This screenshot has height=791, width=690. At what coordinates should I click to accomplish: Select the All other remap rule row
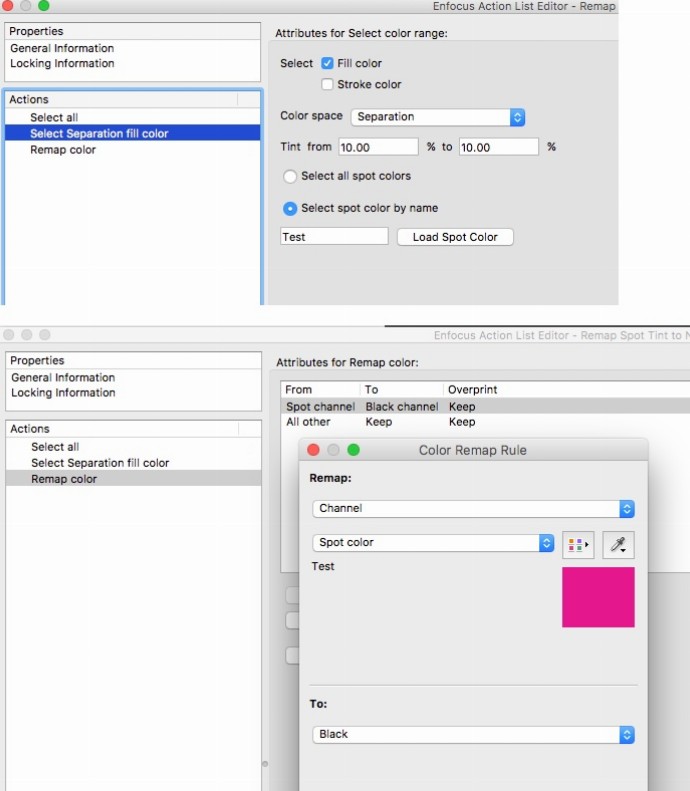click(485, 422)
